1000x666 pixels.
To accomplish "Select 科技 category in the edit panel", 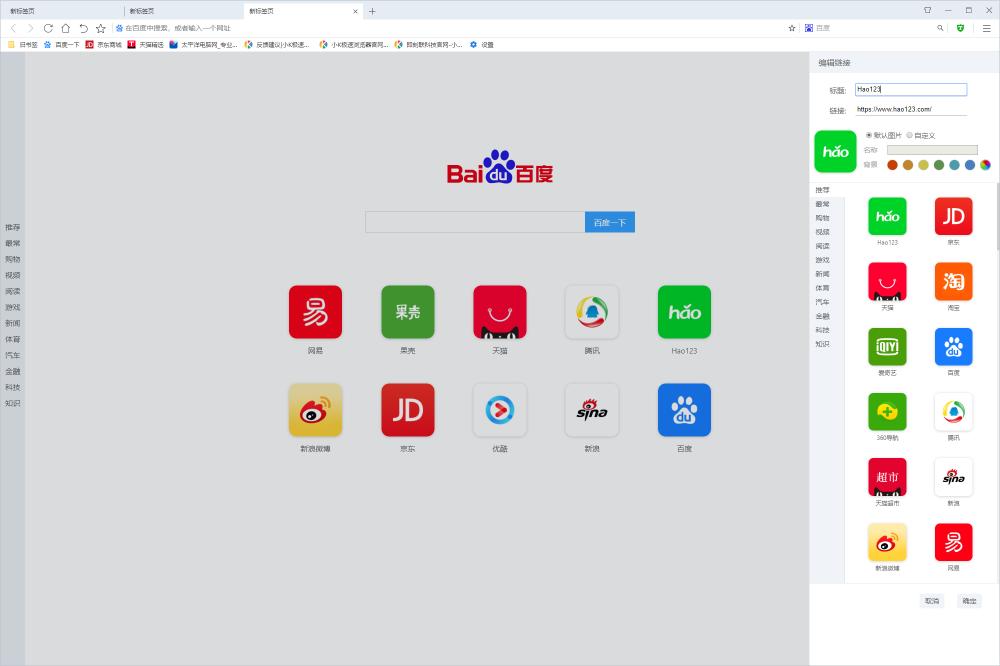I will tap(823, 330).
